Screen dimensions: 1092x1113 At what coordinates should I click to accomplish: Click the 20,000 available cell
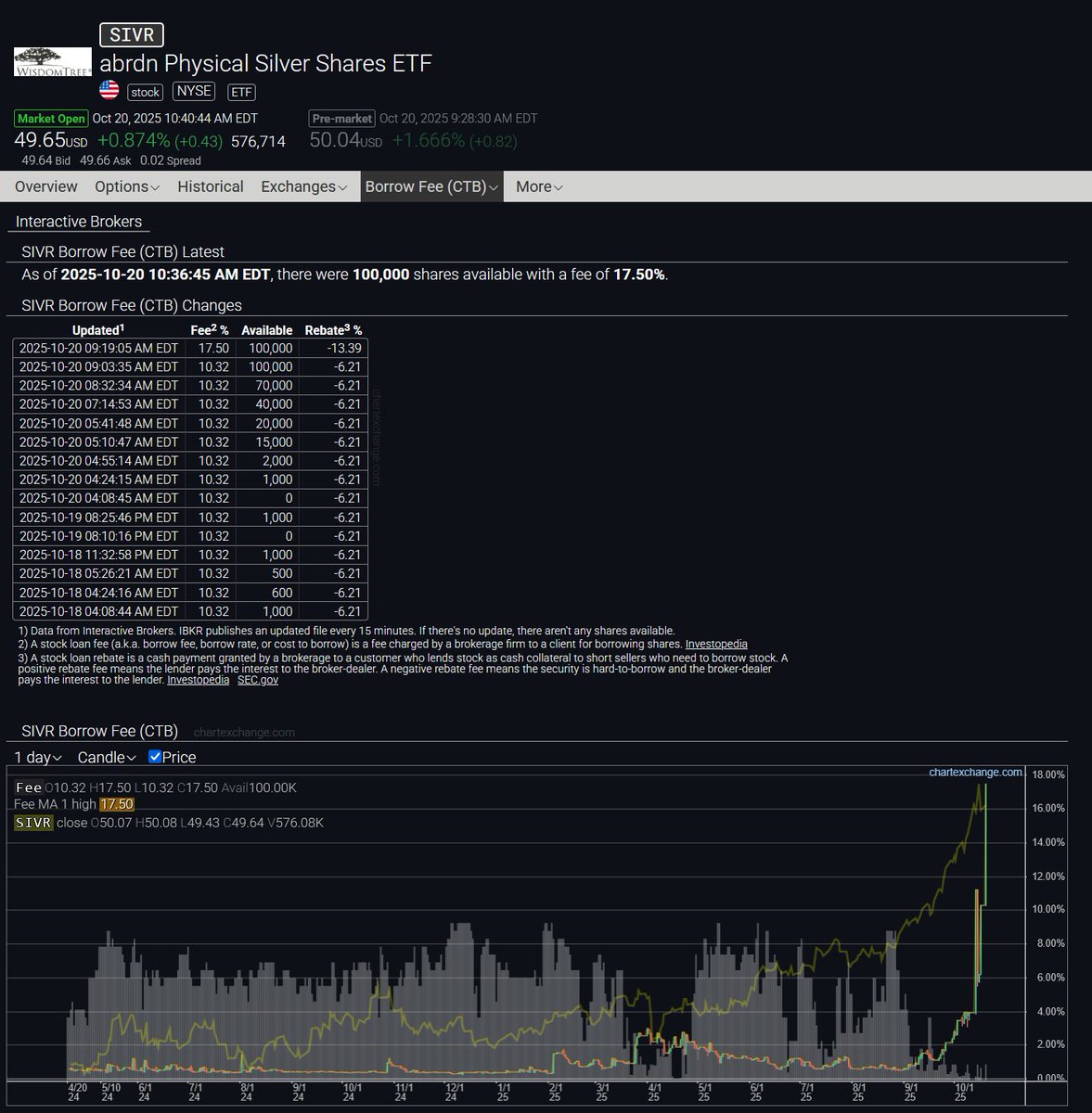point(268,423)
